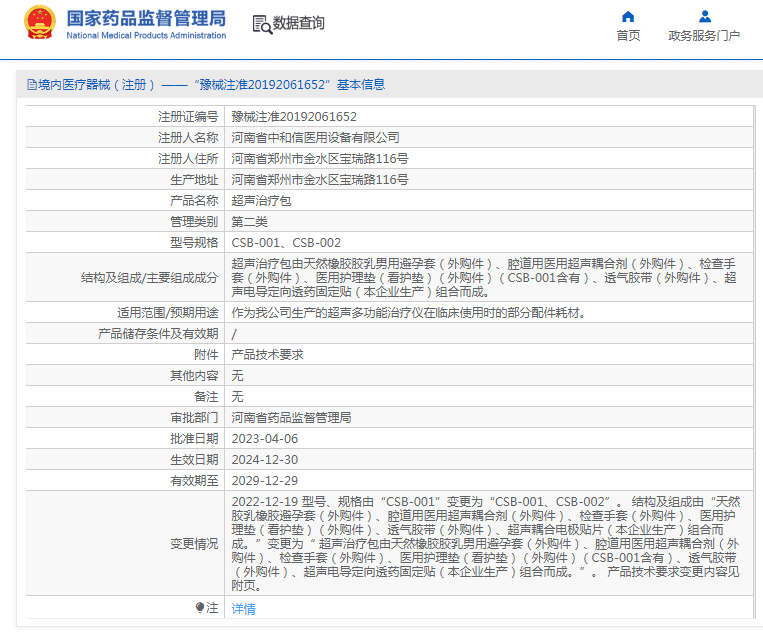The width and height of the screenshot is (763, 637).
Task: Select the 其他内容 value 无
Action: tap(237, 375)
